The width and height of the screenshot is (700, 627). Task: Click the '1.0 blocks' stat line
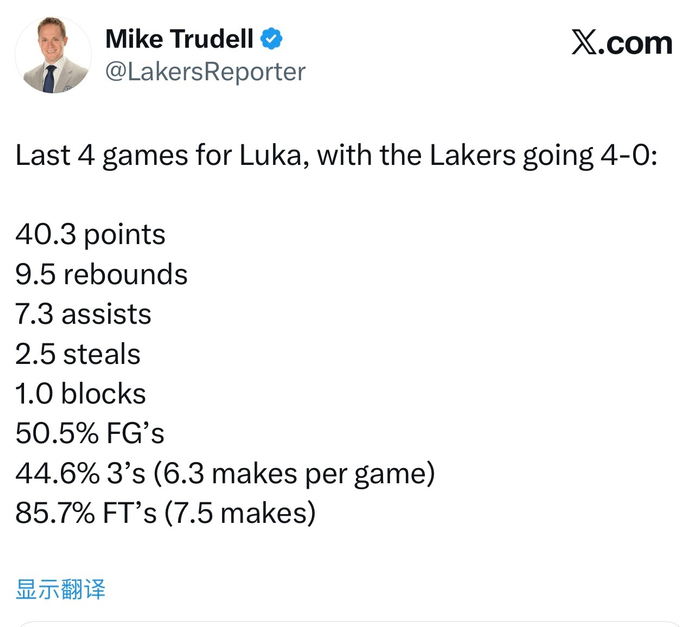tap(81, 394)
